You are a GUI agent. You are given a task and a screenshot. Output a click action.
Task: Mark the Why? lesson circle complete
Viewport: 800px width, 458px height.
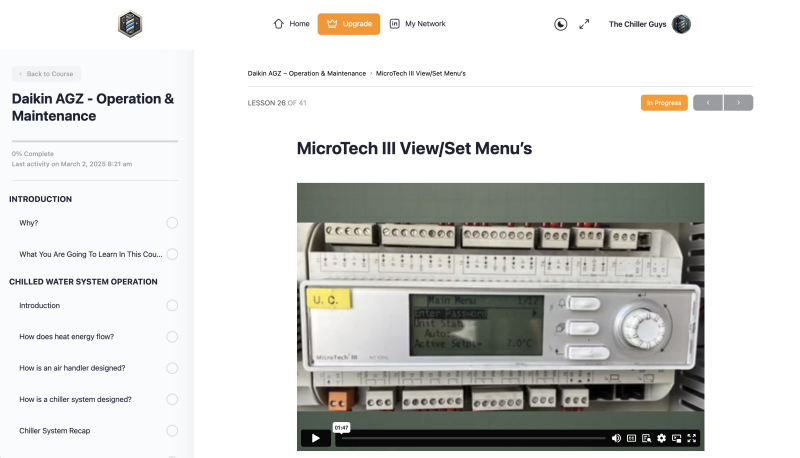(x=172, y=223)
